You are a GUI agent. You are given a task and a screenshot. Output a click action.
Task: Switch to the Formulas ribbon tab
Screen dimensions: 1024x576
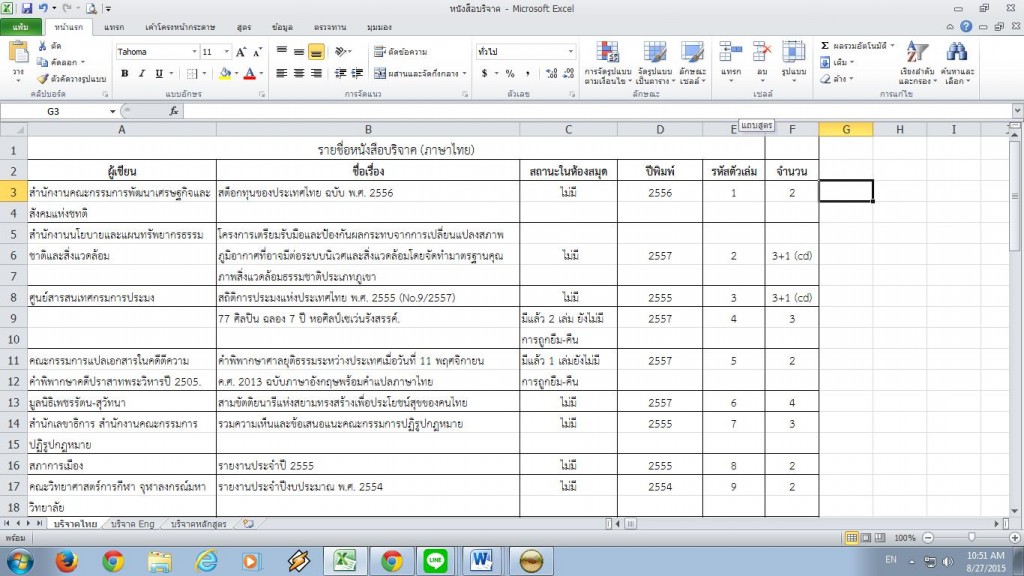(x=244, y=27)
